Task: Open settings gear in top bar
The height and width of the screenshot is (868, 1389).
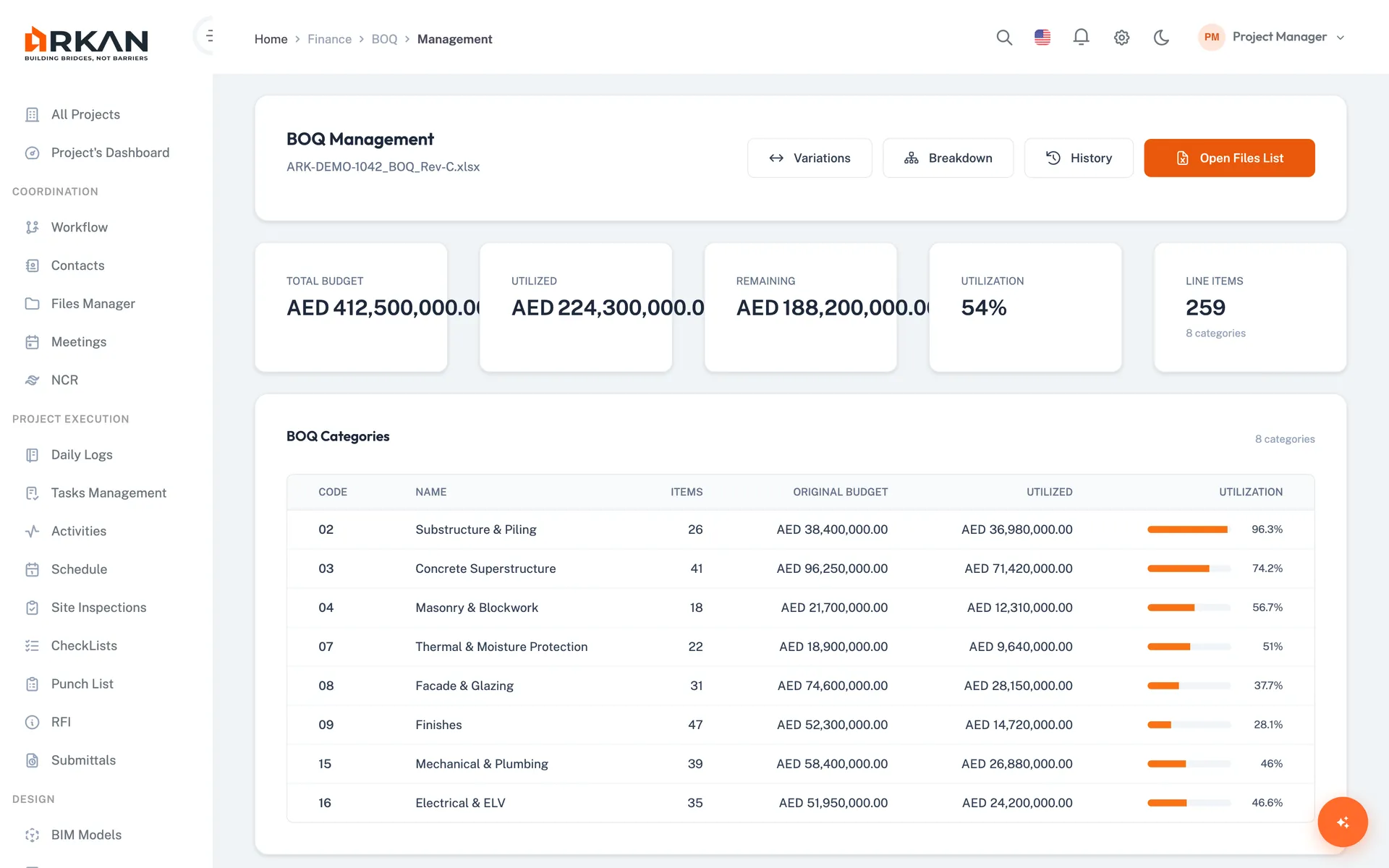Action: click(x=1121, y=38)
